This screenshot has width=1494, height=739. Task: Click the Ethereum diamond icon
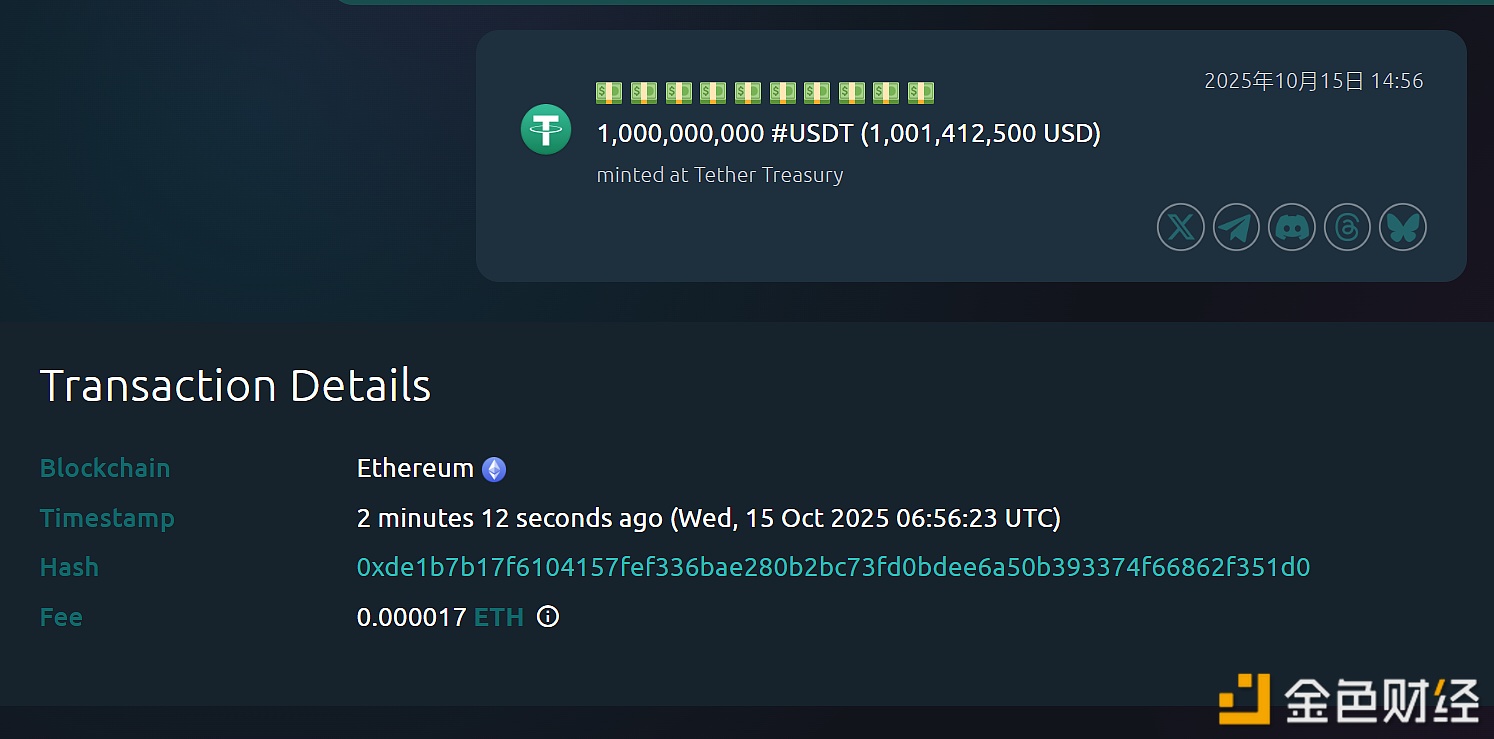(x=494, y=469)
